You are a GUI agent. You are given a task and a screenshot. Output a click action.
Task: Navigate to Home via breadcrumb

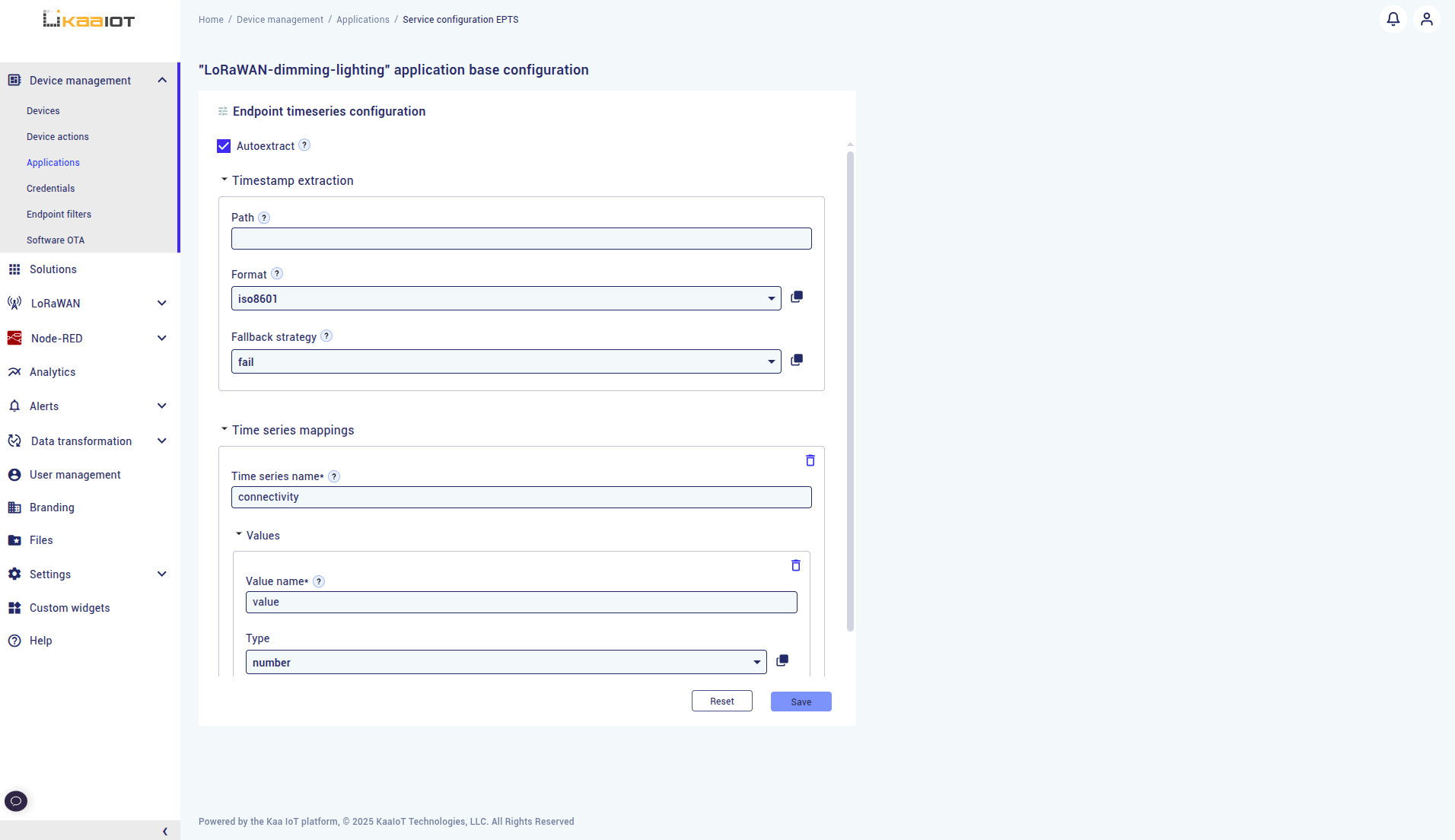pos(211,19)
